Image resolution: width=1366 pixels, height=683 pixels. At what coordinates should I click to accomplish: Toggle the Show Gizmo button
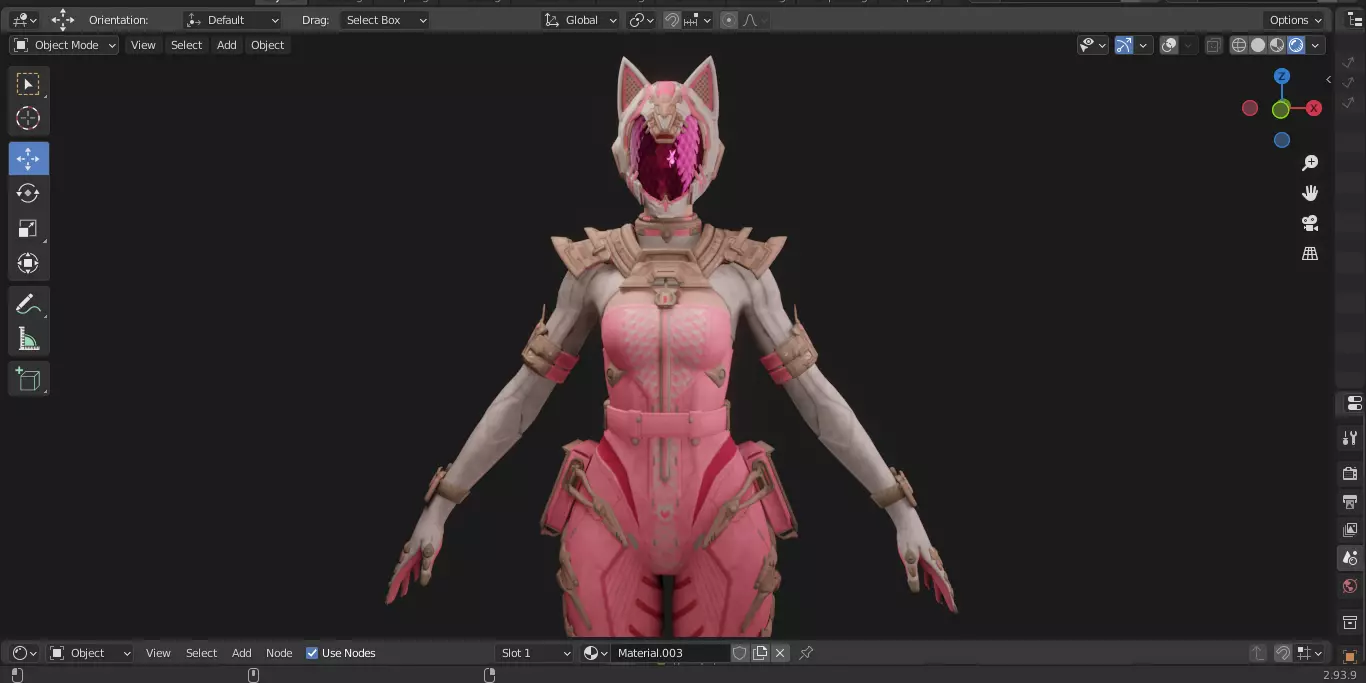pyautogui.click(x=1124, y=45)
